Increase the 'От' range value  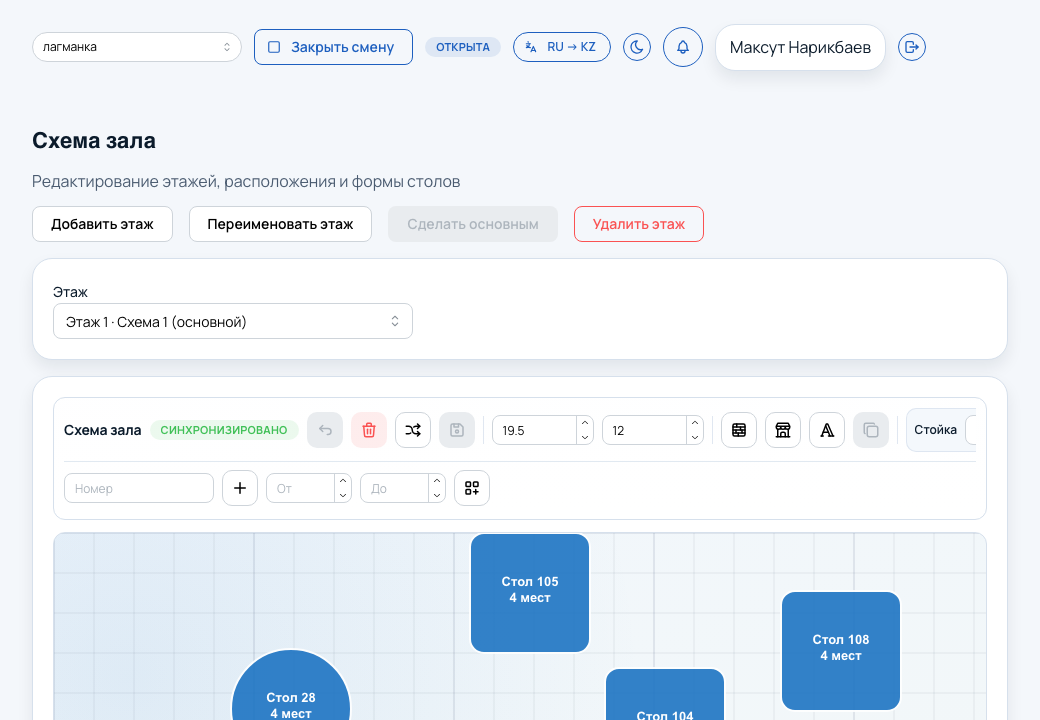click(x=343, y=481)
